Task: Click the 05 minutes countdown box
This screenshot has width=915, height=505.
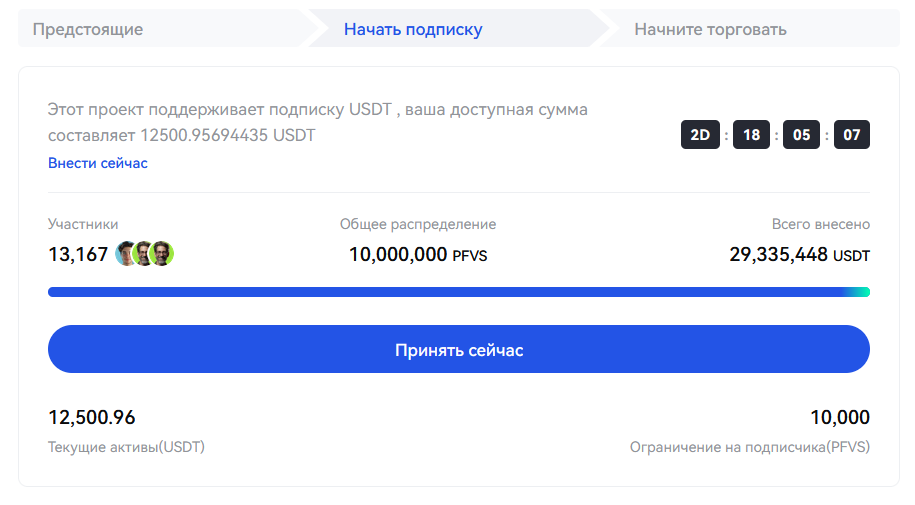Action: 801,135
